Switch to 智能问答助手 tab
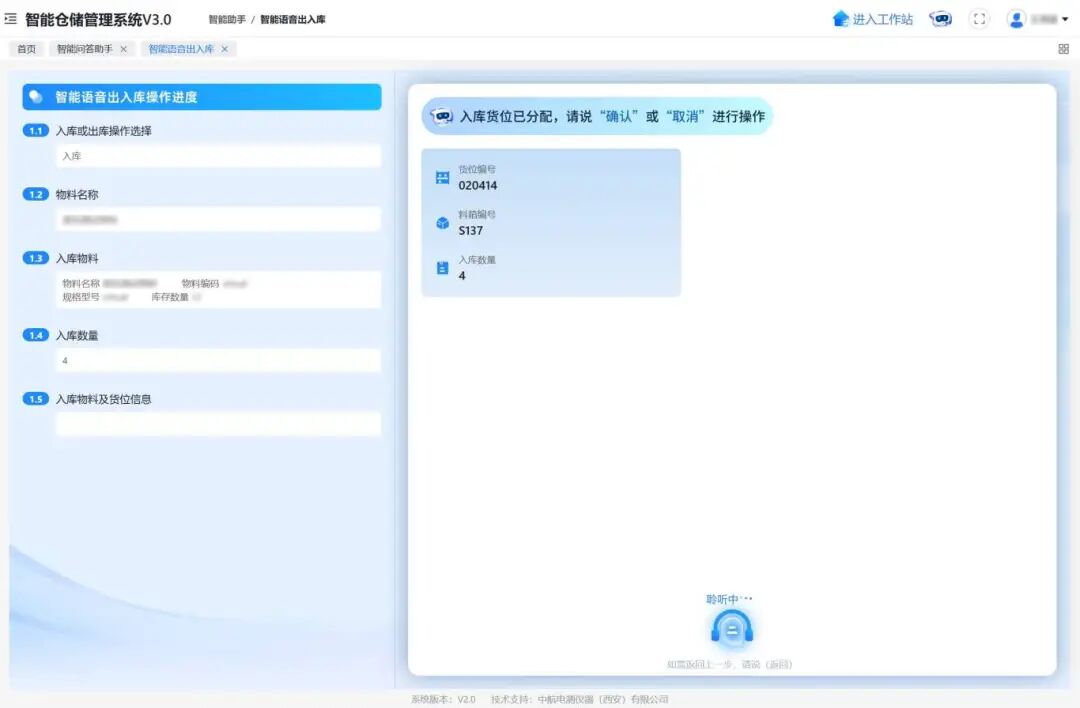Image resolution: width=1080 pixels, height=708 pixels. pyautogui.click(x=84, y=49)
